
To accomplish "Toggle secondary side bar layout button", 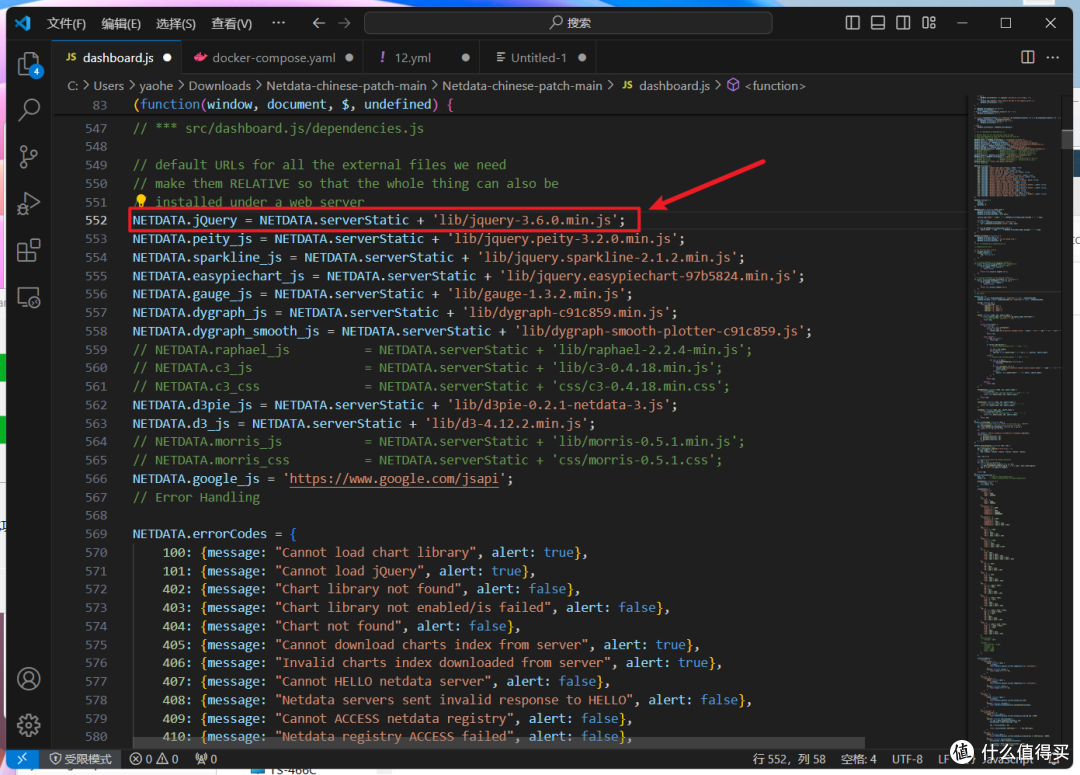I will [x=904, y=23].
